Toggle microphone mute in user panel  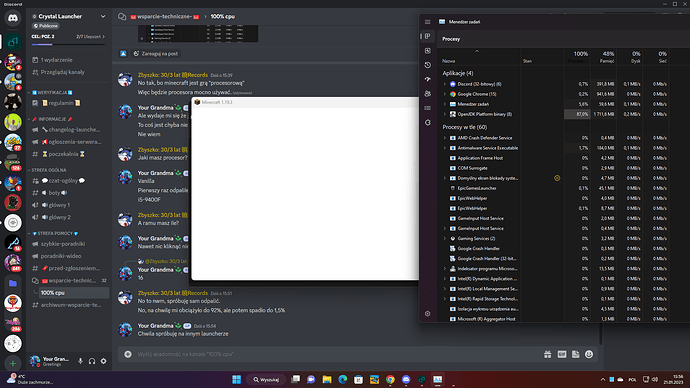(81, 361)
